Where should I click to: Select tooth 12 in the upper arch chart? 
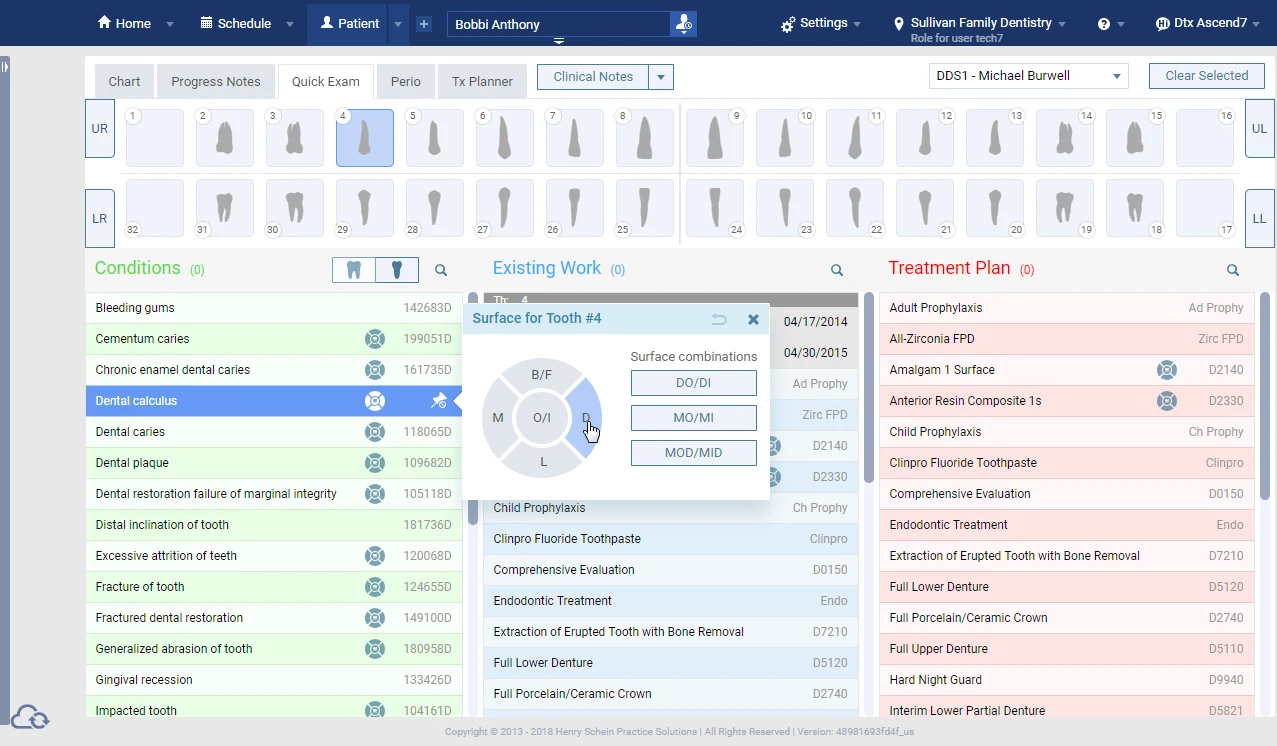925,137
